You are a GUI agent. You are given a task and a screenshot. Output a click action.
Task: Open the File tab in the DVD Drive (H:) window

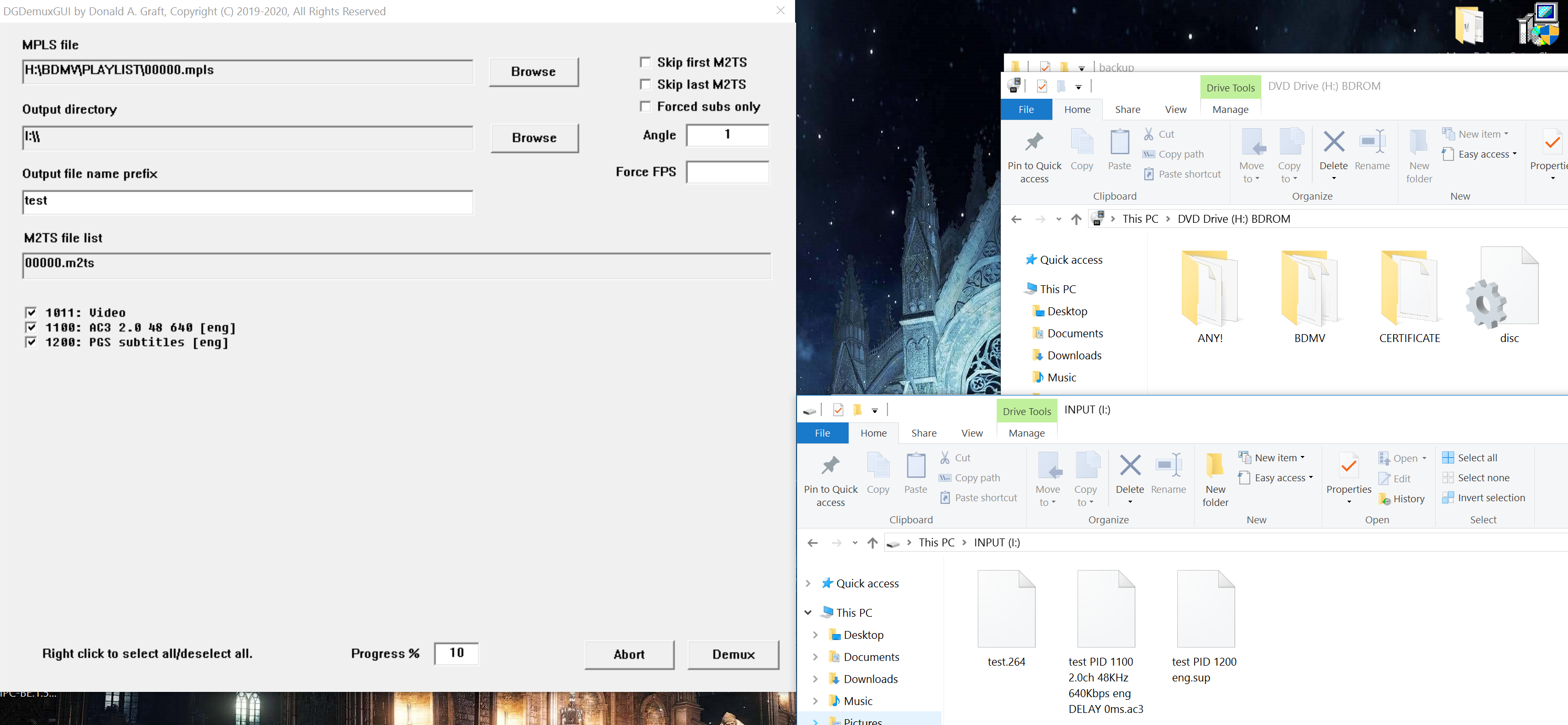coord(1026,110)
